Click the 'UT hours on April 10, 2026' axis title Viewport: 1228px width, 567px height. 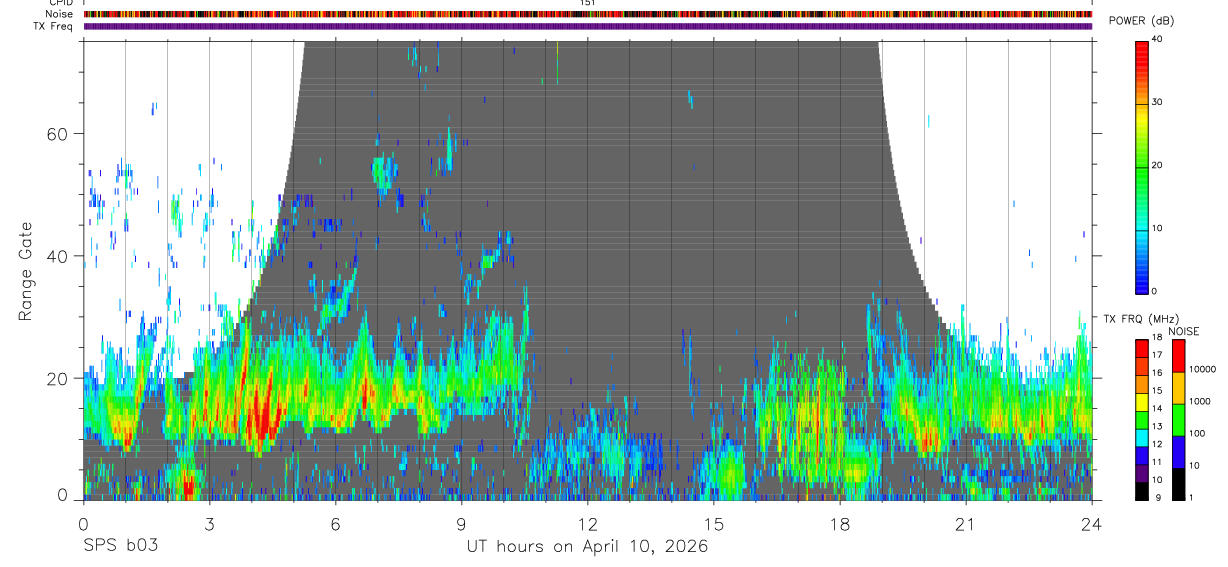pos(587,547)
